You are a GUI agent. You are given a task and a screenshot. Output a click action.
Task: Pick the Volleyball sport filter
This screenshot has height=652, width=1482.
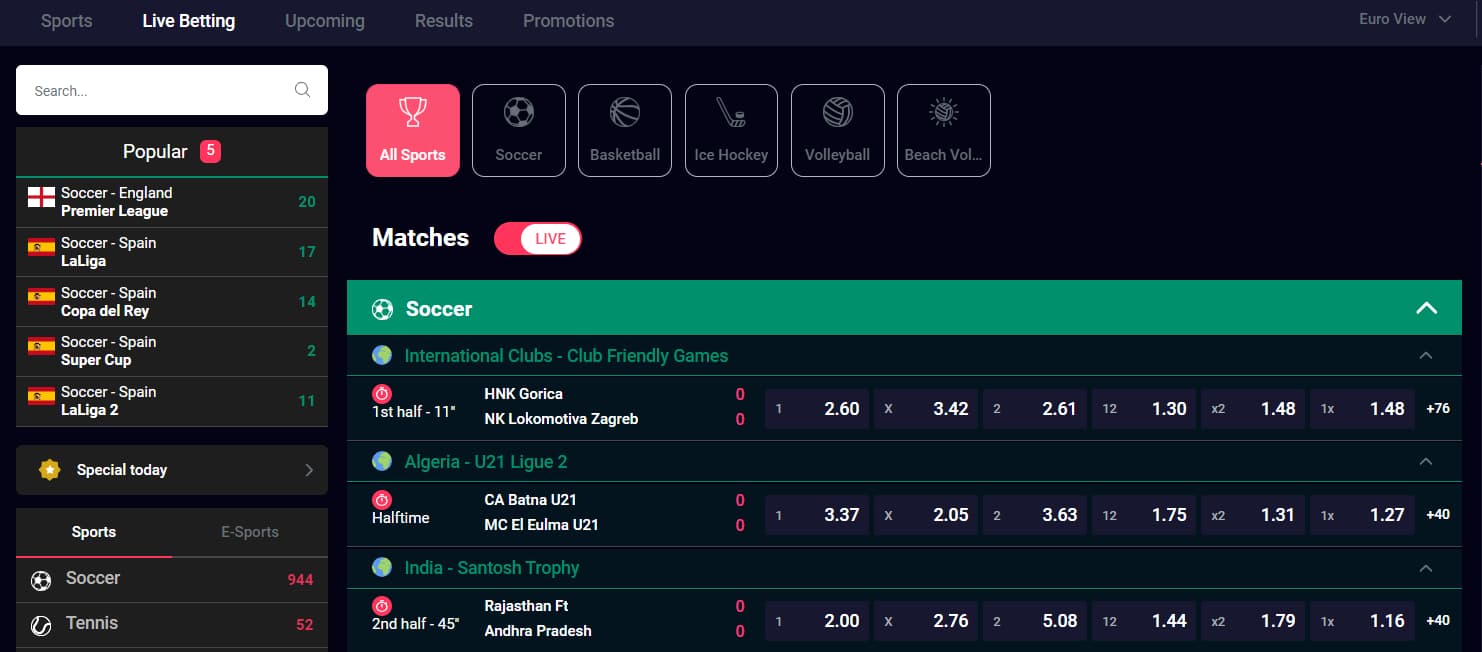click(838, 130)
